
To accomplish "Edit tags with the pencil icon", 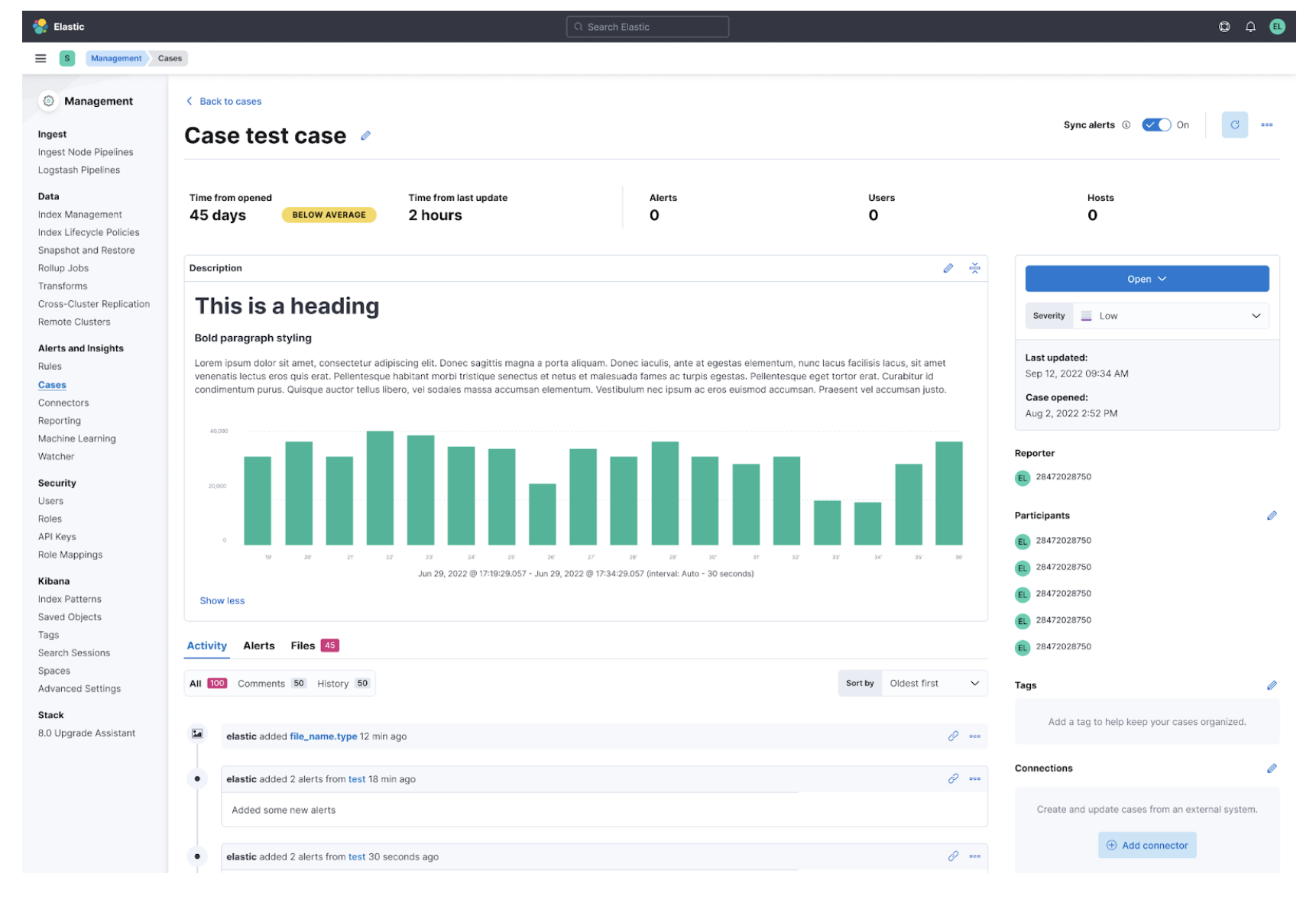I will pyautogui.click(x=1271, y=685).
